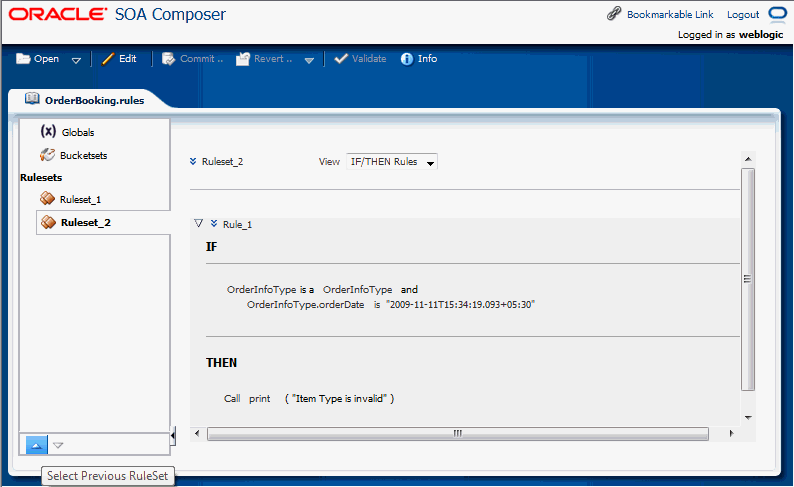
Task: Click the OrderInfoType.orderDate condition text
Action: pos(305,305)
